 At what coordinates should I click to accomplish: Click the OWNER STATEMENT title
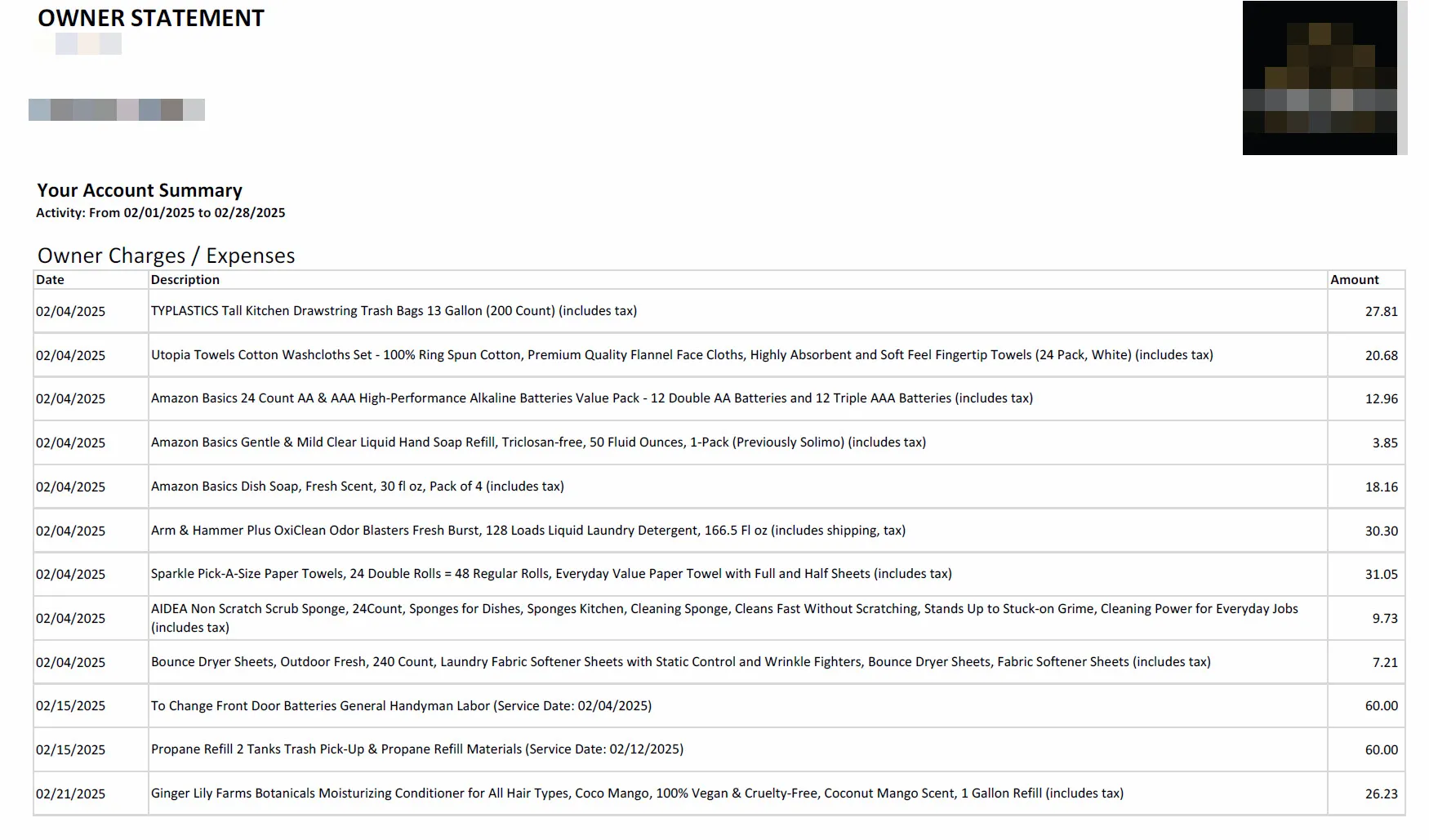[x=151, y=18]
